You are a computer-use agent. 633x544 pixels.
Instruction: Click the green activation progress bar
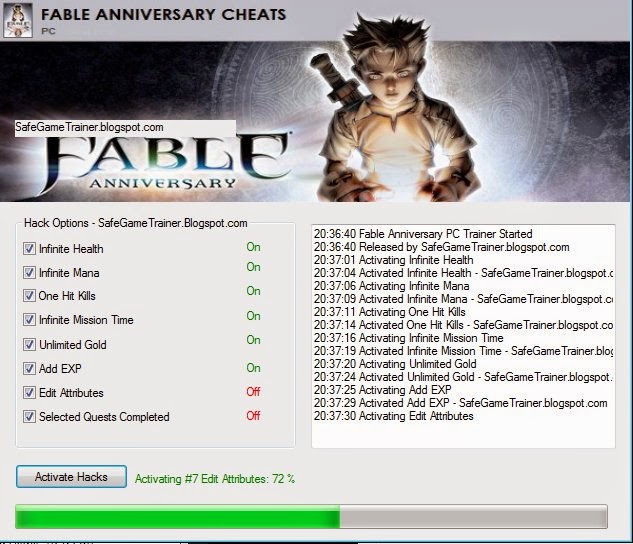(311, 516)
